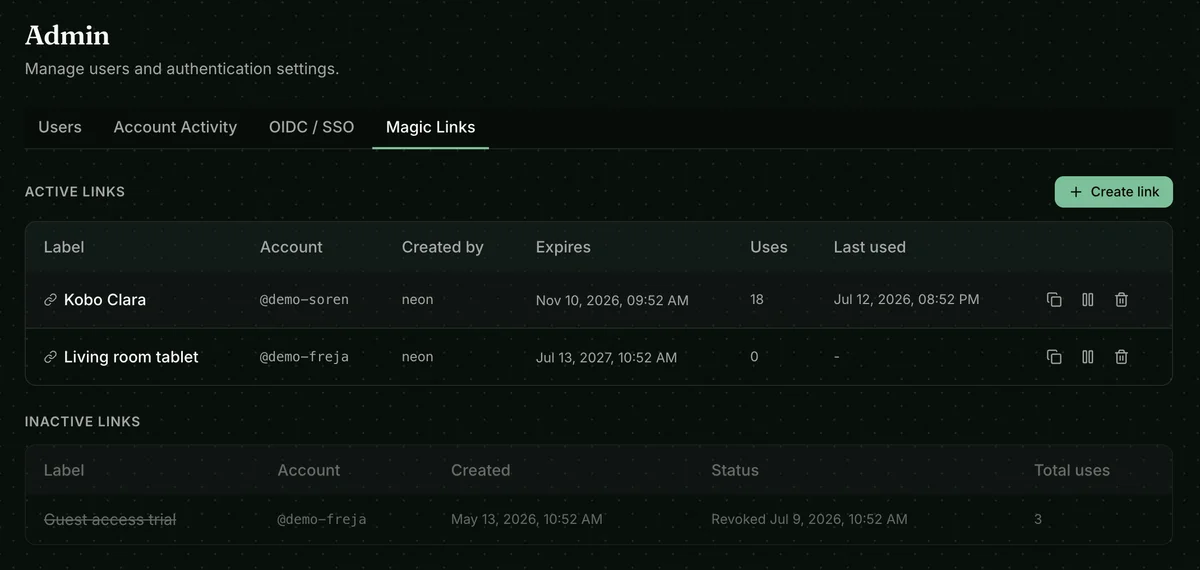The width and height of the screenshot is (1200, 570).
Task: Click the Status column header
Action: (735, 470)
